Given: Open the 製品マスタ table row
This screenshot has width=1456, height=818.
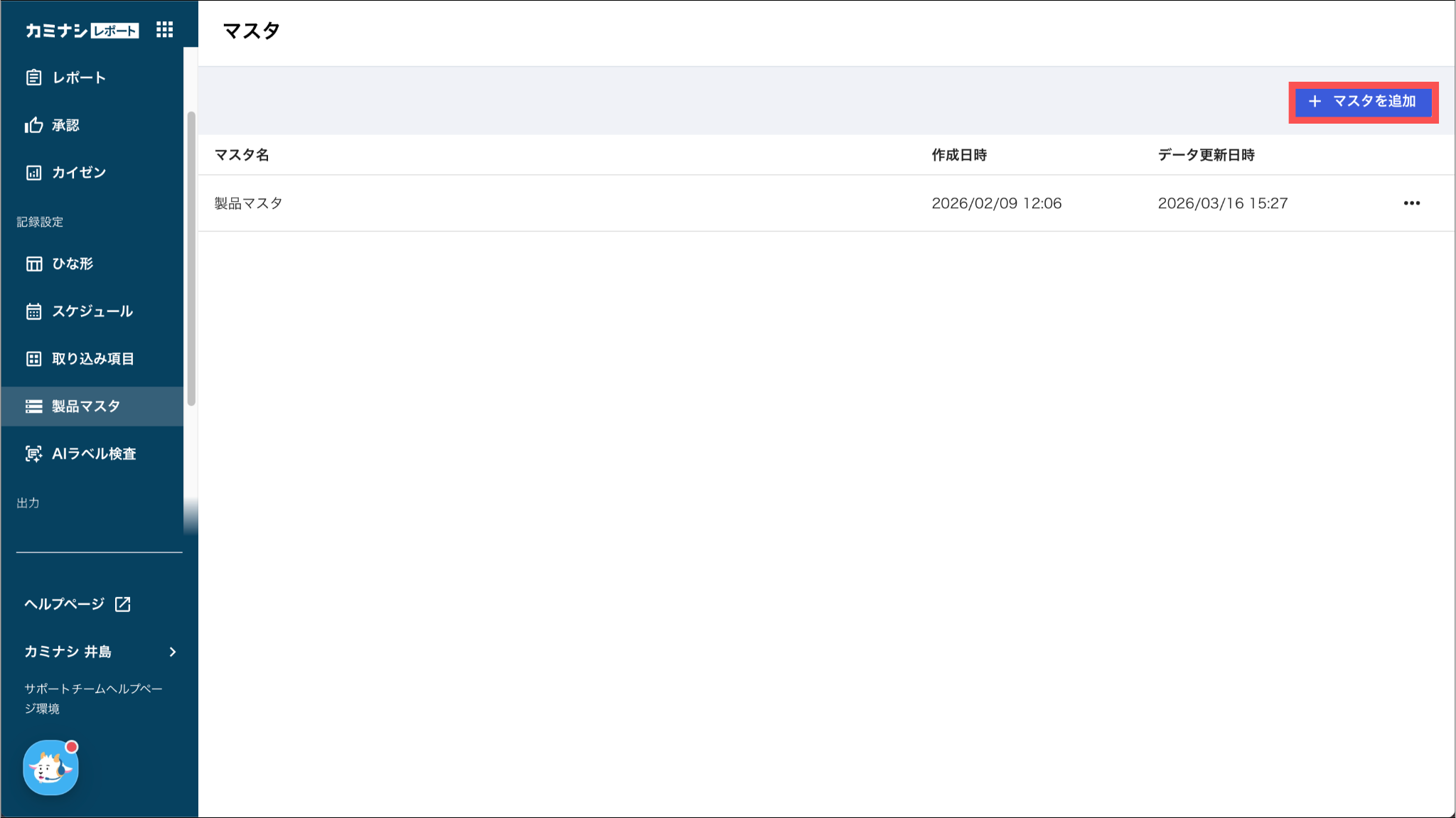Looking at the screenshot, I should 249,203.
